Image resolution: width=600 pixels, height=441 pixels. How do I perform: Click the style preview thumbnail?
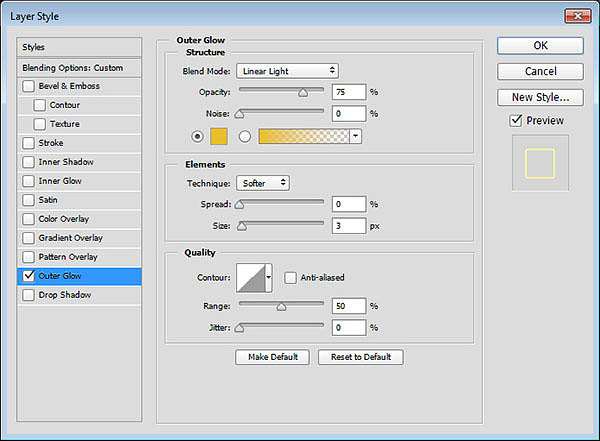click(x=540, y=163)
